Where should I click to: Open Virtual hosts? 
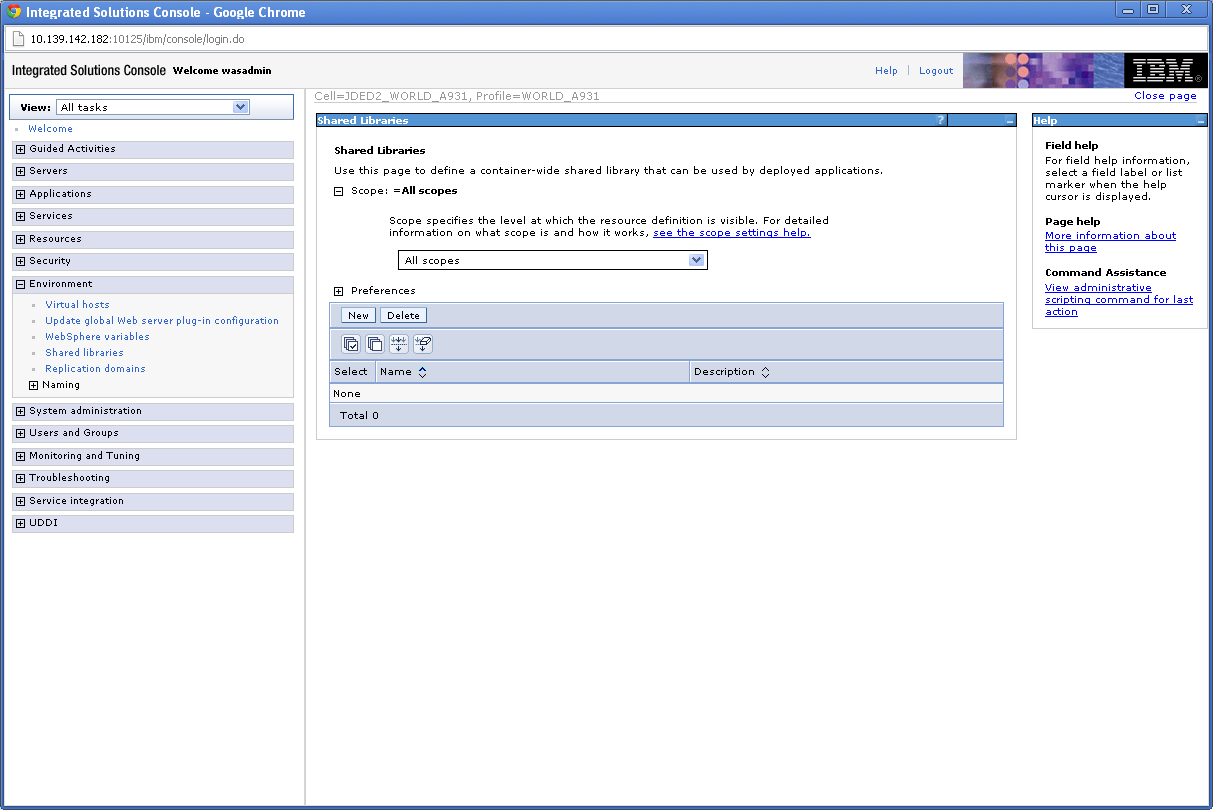(x=77, y=305)
